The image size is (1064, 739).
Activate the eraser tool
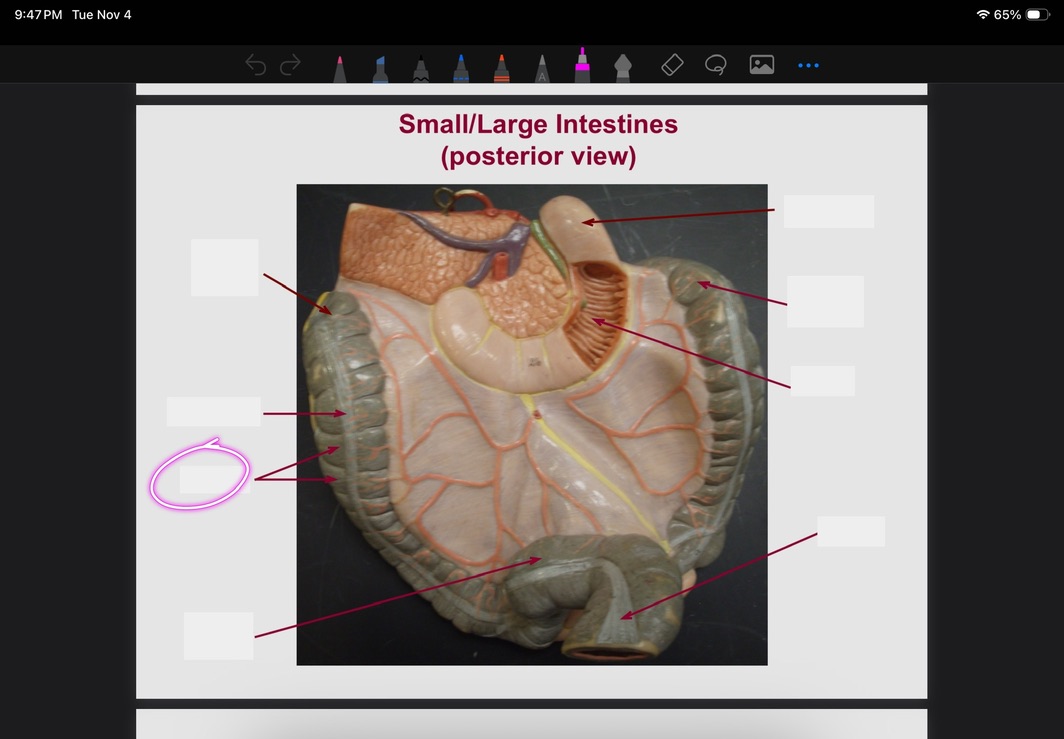(x=672, y=65)
